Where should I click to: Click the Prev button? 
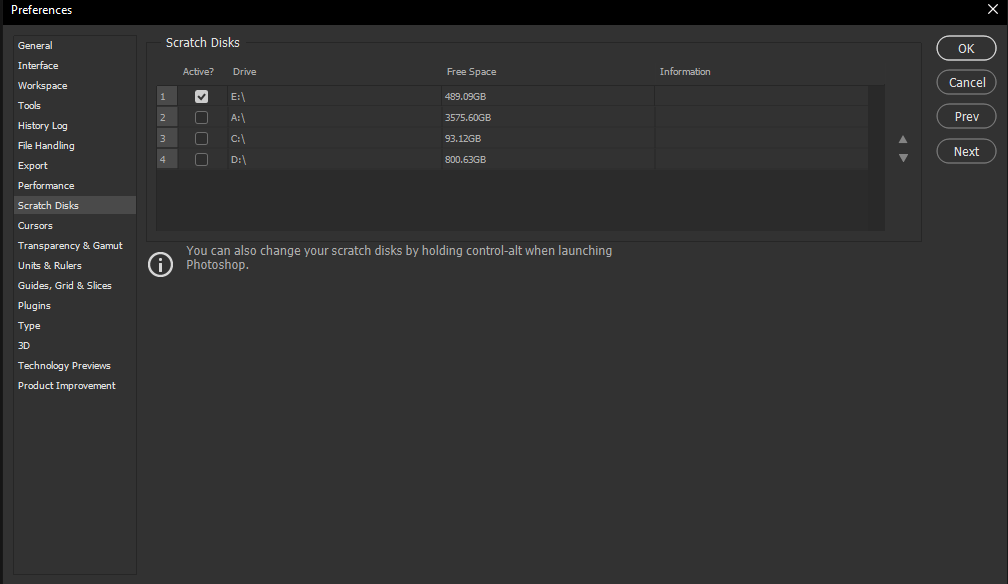966,117
